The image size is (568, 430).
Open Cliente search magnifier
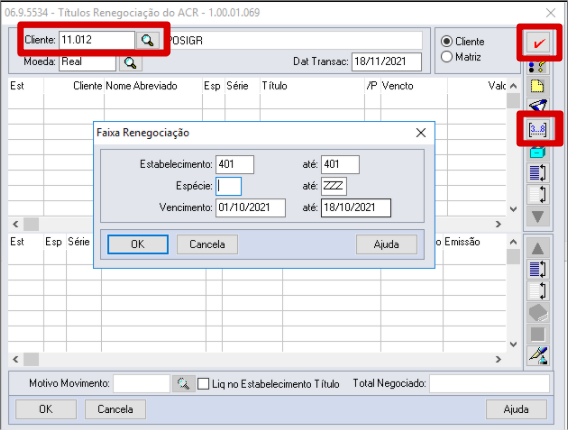click(147, 40)
